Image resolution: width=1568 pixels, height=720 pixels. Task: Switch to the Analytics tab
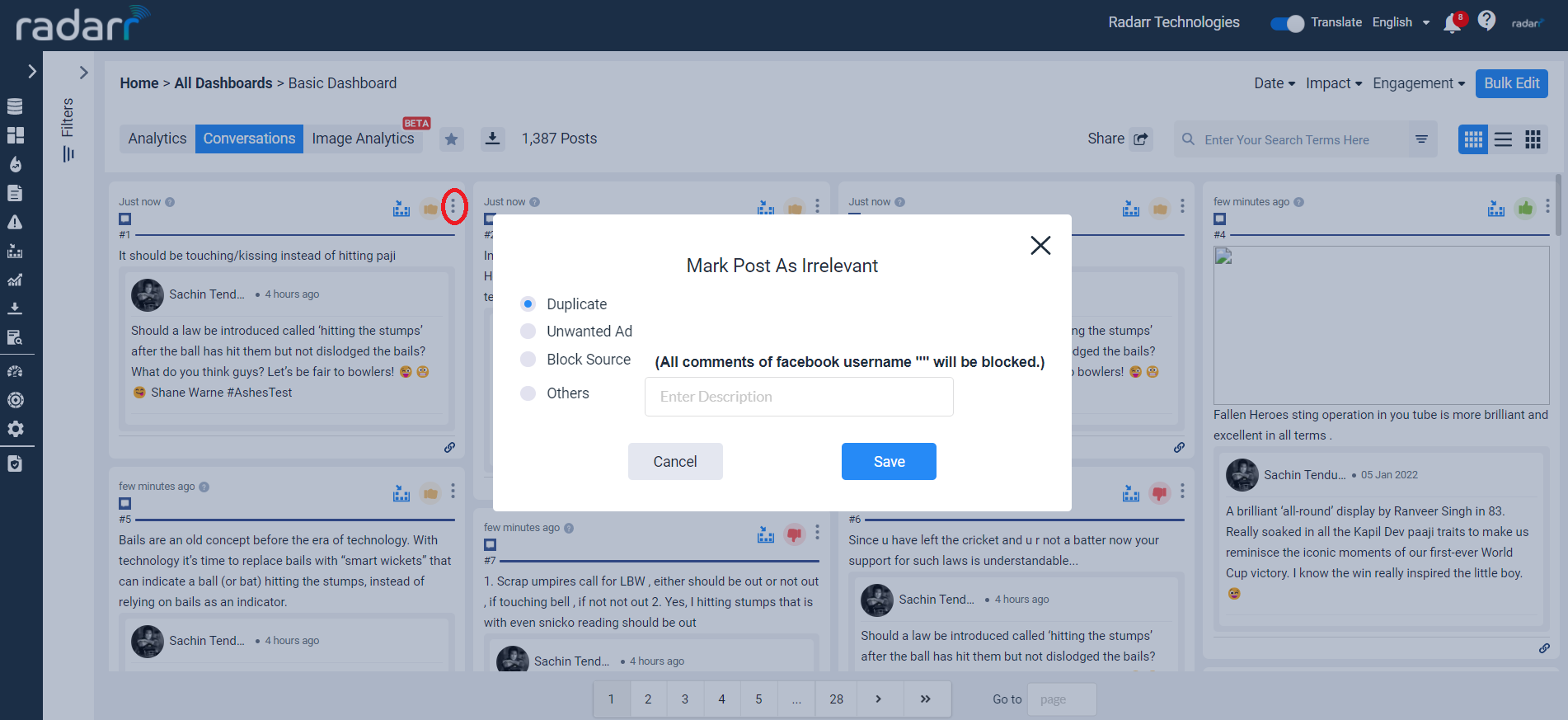157,139
